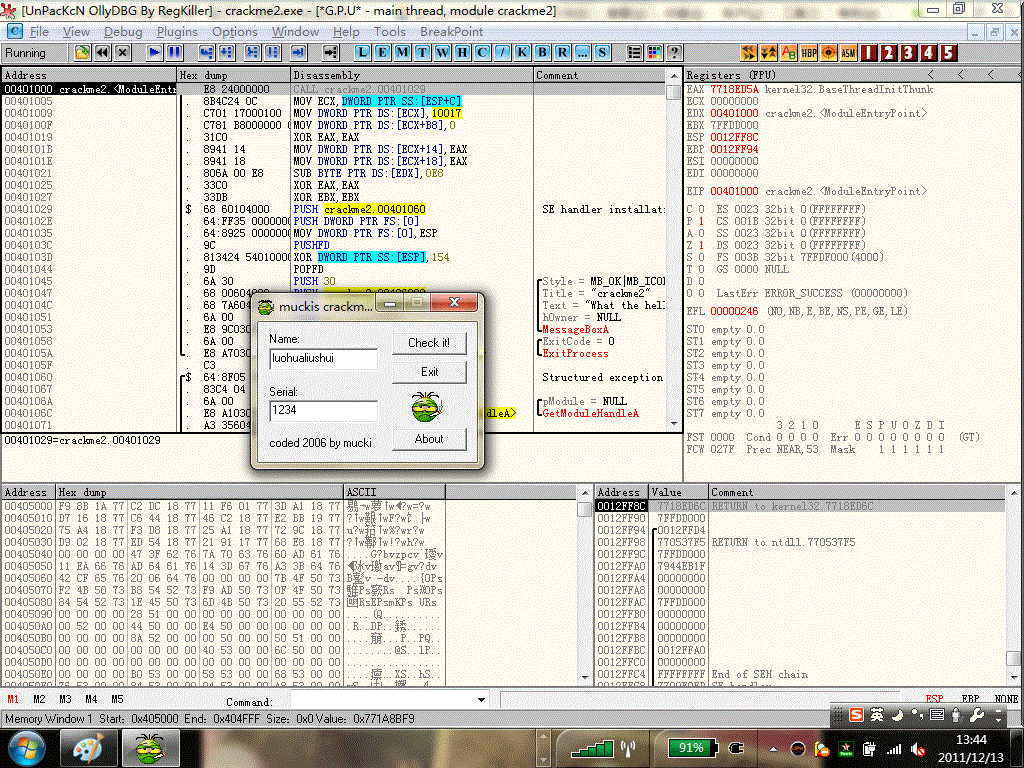This screenshot has height=768, width=1024.
Task: Click the Trace over toolbar icon
Action: 272,53
